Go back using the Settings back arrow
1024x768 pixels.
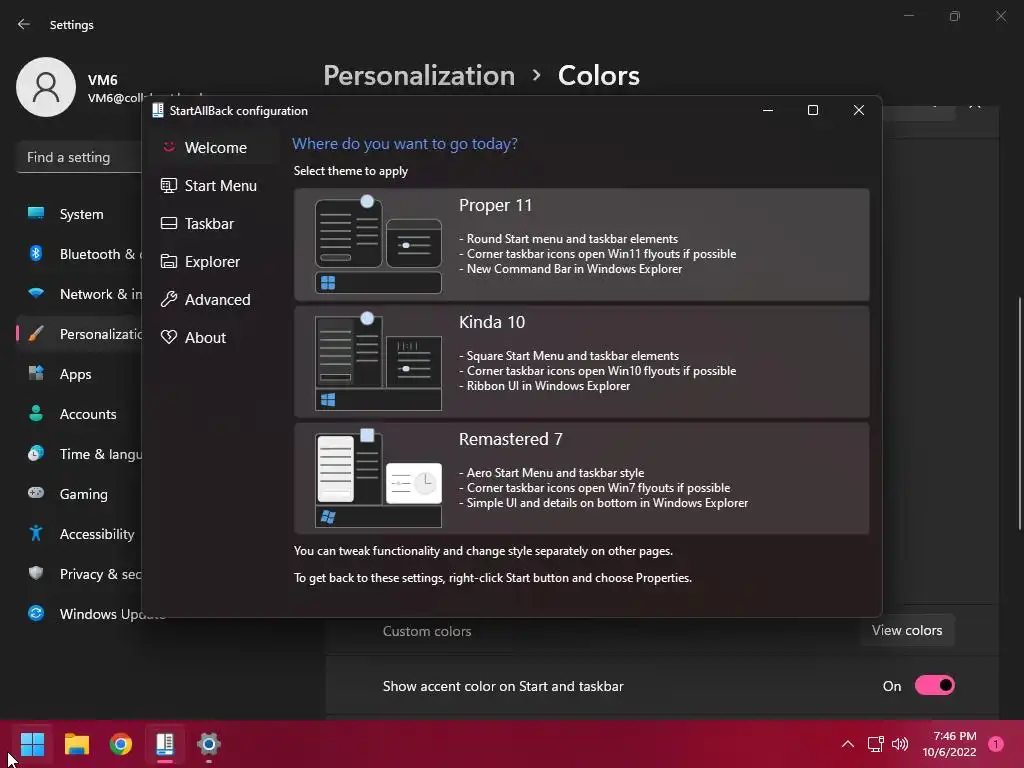point(24,24)
